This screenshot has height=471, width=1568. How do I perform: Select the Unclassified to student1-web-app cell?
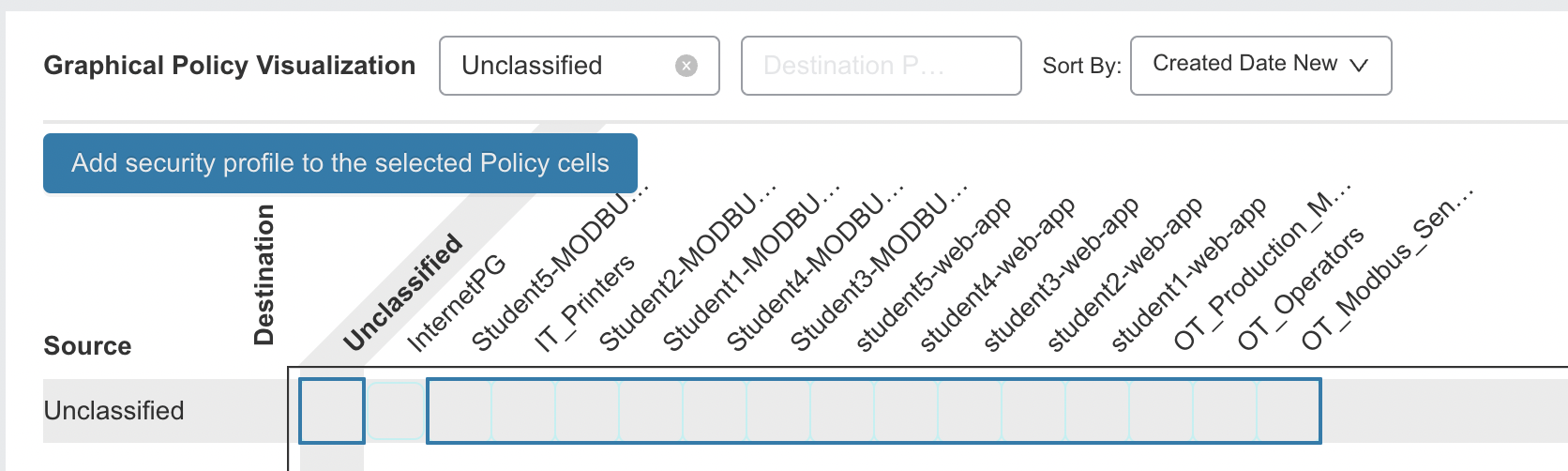point(1097,411)
